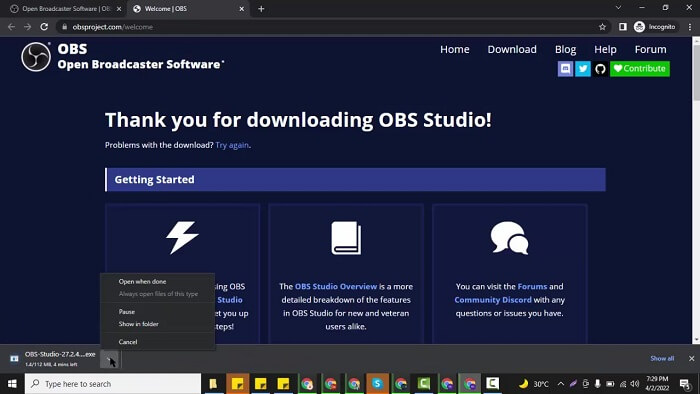
Task: Open the OBS Studio Overview link
Action: click(x=336, y=286)
